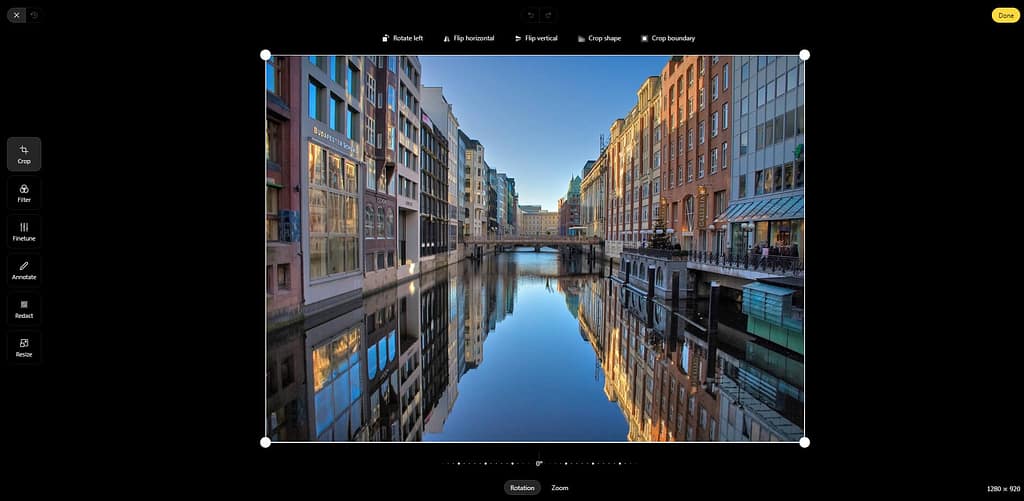Close the editor with the X button
Screen dimensions: 1024x501
(x=16, y=15)
